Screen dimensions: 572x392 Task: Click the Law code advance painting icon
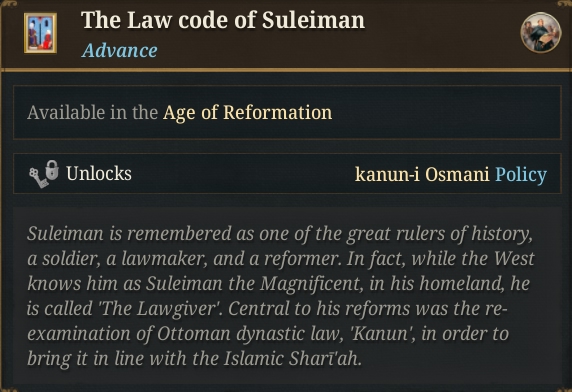[x=40, y=33]
